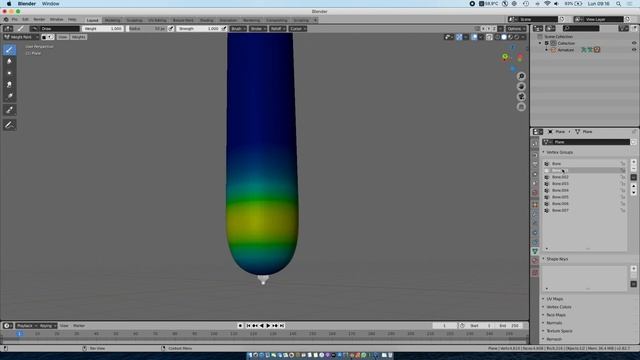Open the Falloff settings dropdown
Viewport: 640px width, 360px height.
point(278,29)
